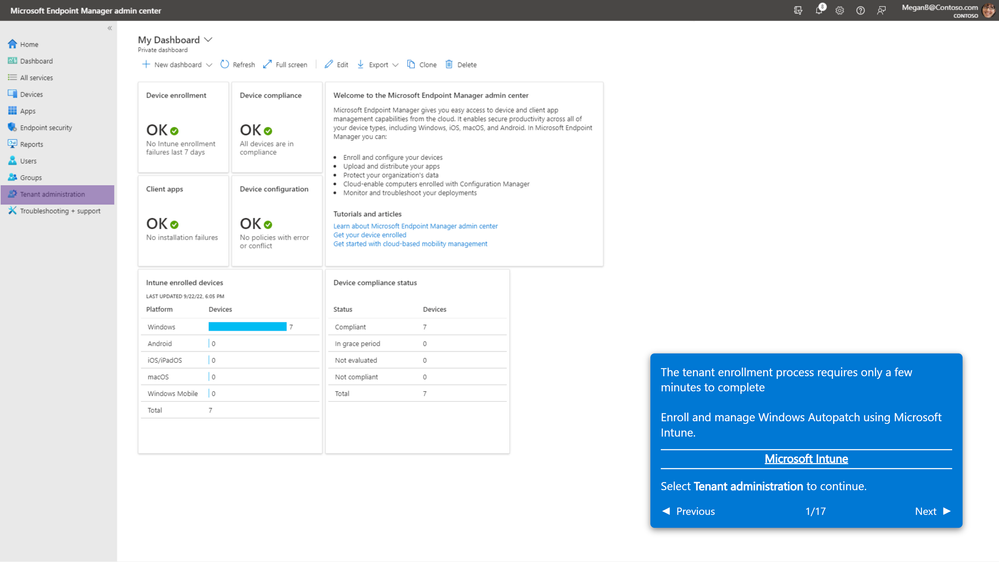Click Not compliant status row
The width and height of the screenshot is (999, 562).
(x=417, y=377)
